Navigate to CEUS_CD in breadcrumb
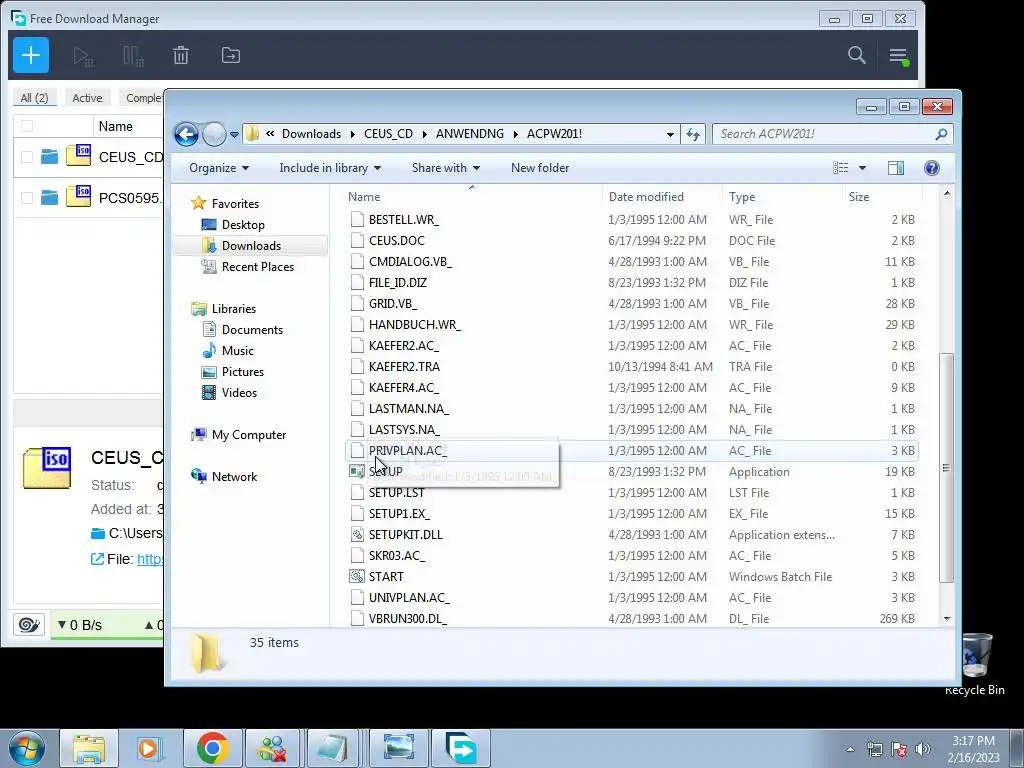Viewport: 1024px width, 768px height. click(x=389, y=134)
